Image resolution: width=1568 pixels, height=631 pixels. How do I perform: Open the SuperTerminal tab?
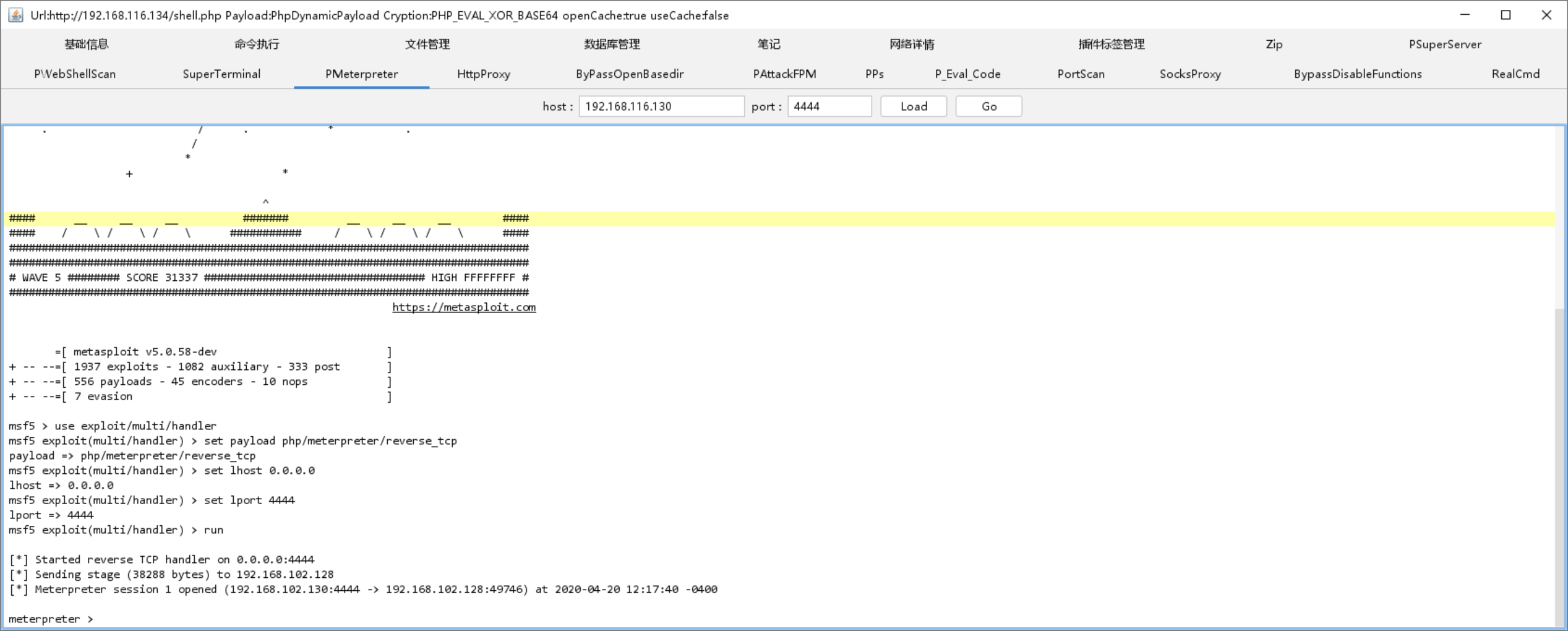coord(221,74)
